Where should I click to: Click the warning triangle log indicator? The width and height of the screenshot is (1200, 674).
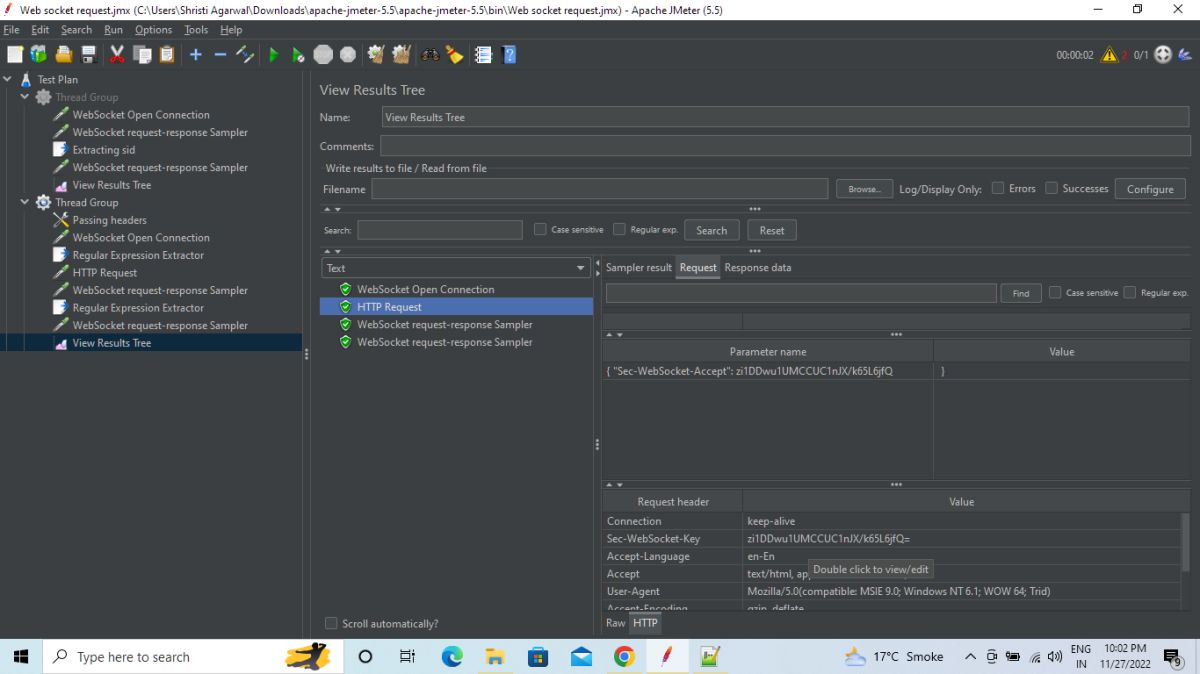point(1109,55)
